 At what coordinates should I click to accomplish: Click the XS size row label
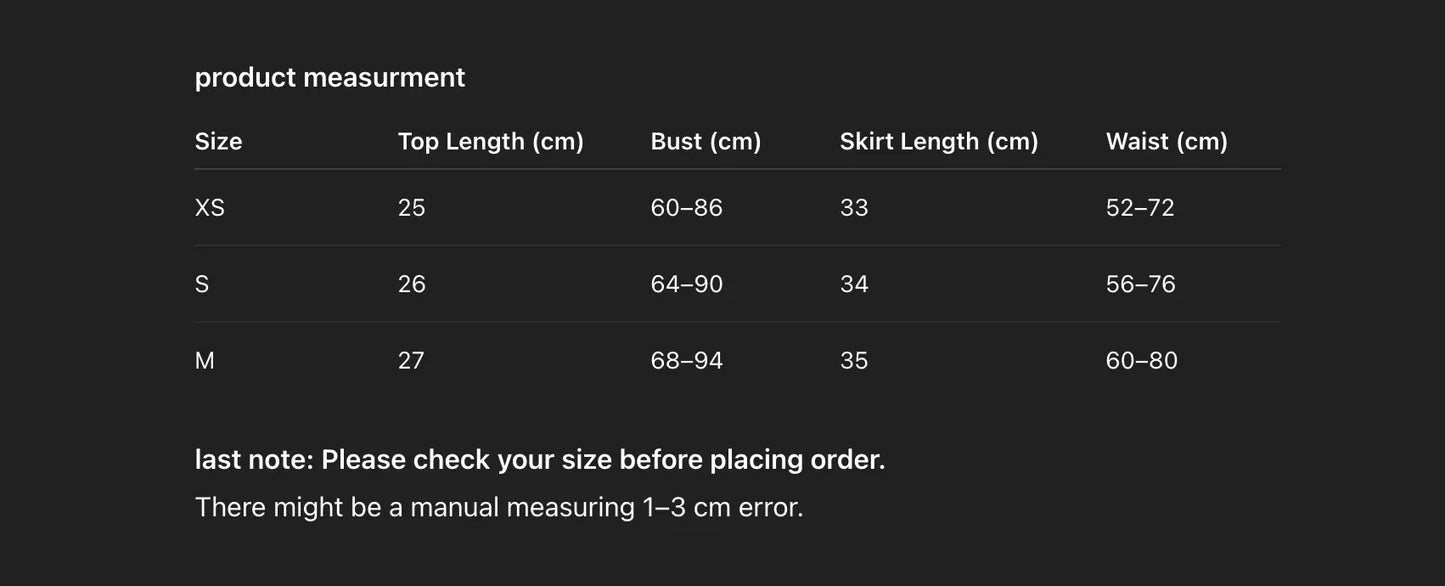click(210, 208)
